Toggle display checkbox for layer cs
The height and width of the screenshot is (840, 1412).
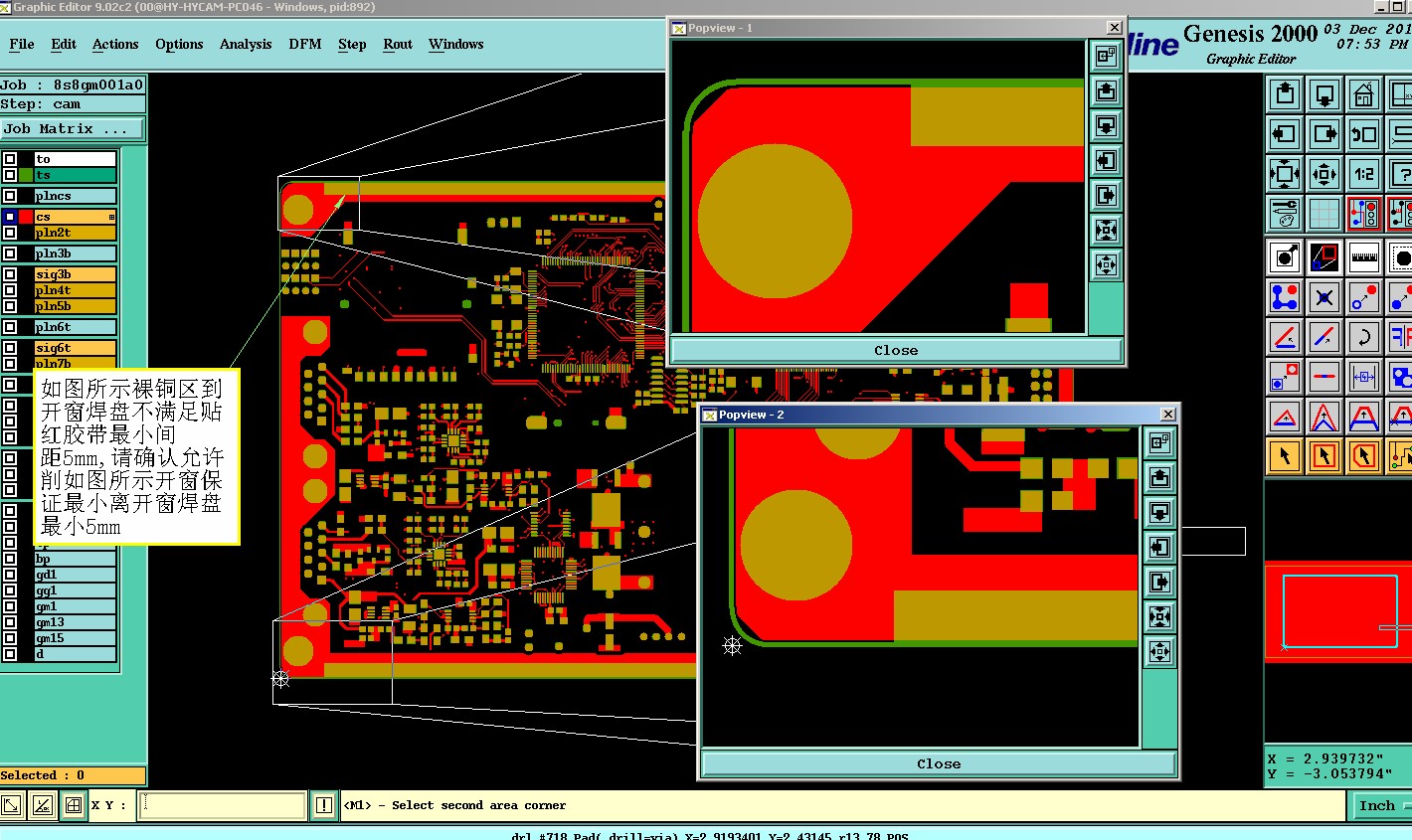point(10,217)
